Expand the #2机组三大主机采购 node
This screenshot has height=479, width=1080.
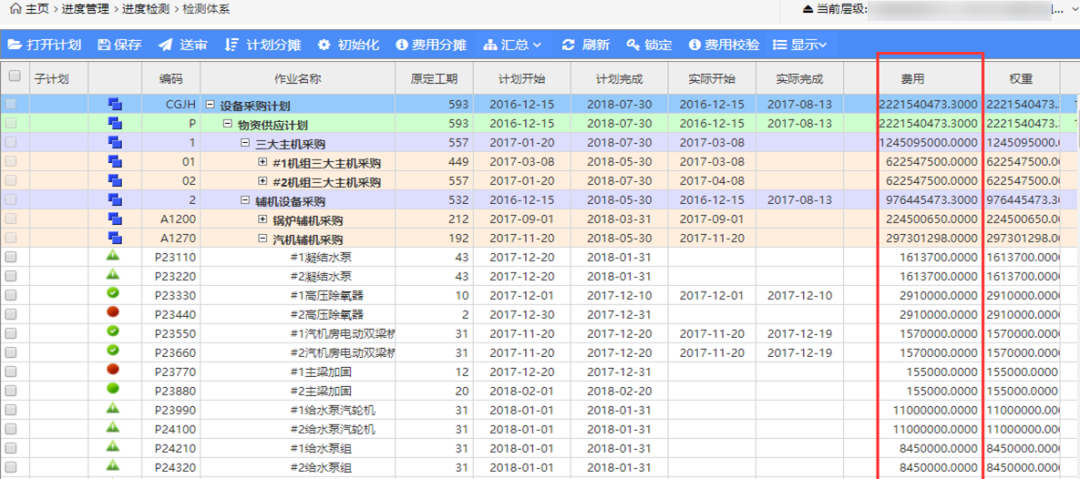pos(262,181)
